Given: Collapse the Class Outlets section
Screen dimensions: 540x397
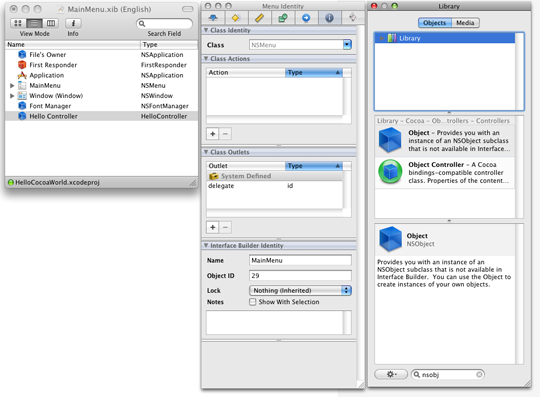Looking at the screenshot, I should (x=206, y=152).
